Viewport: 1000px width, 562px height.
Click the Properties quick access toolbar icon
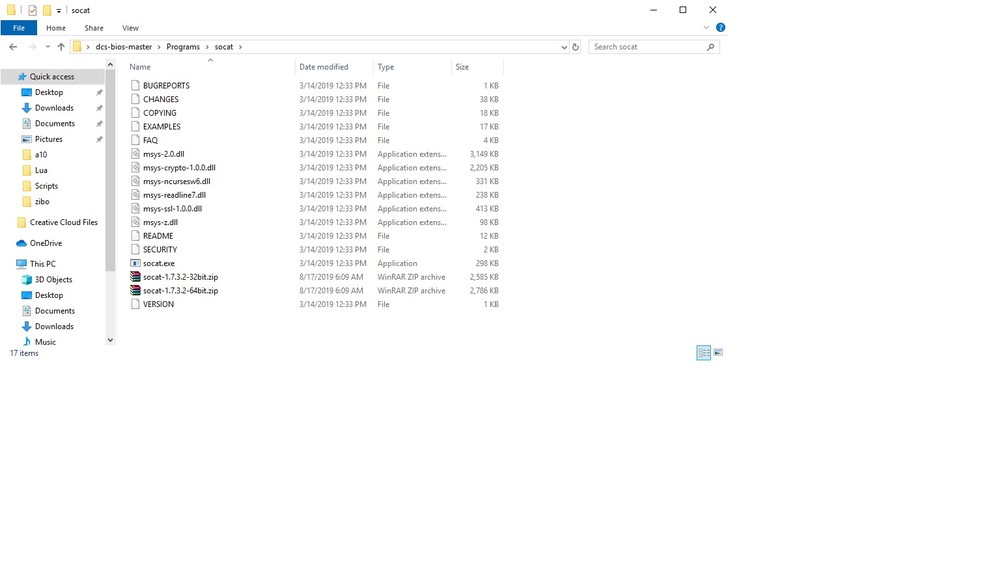pos(33,10)
